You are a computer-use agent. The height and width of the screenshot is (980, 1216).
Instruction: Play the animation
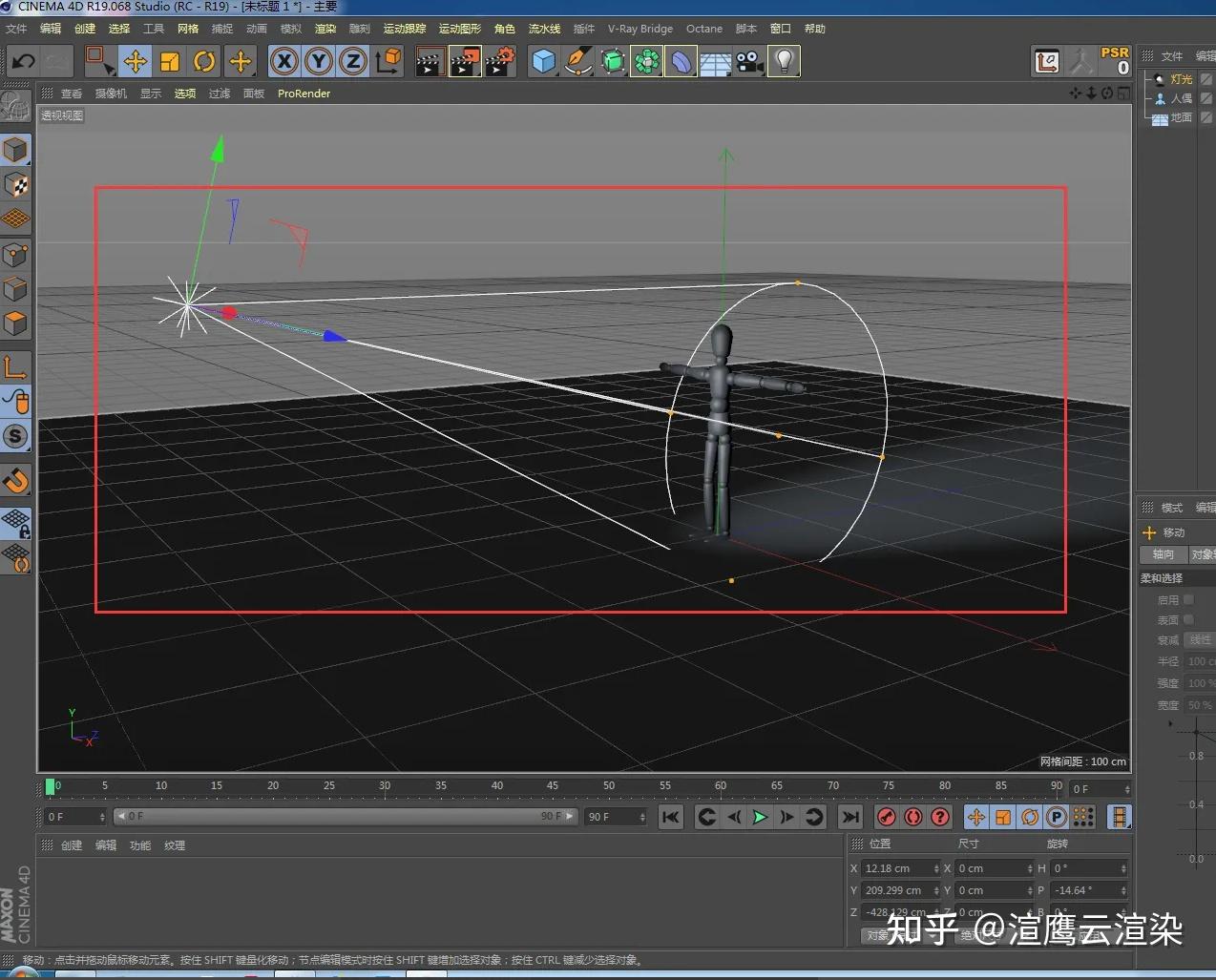point(758,817)
